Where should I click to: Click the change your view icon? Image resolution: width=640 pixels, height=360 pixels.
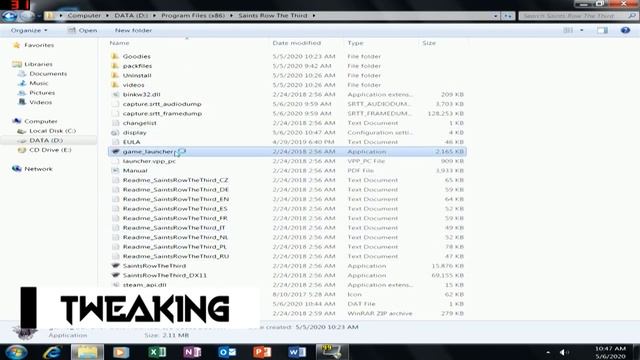tap(568, 30)
